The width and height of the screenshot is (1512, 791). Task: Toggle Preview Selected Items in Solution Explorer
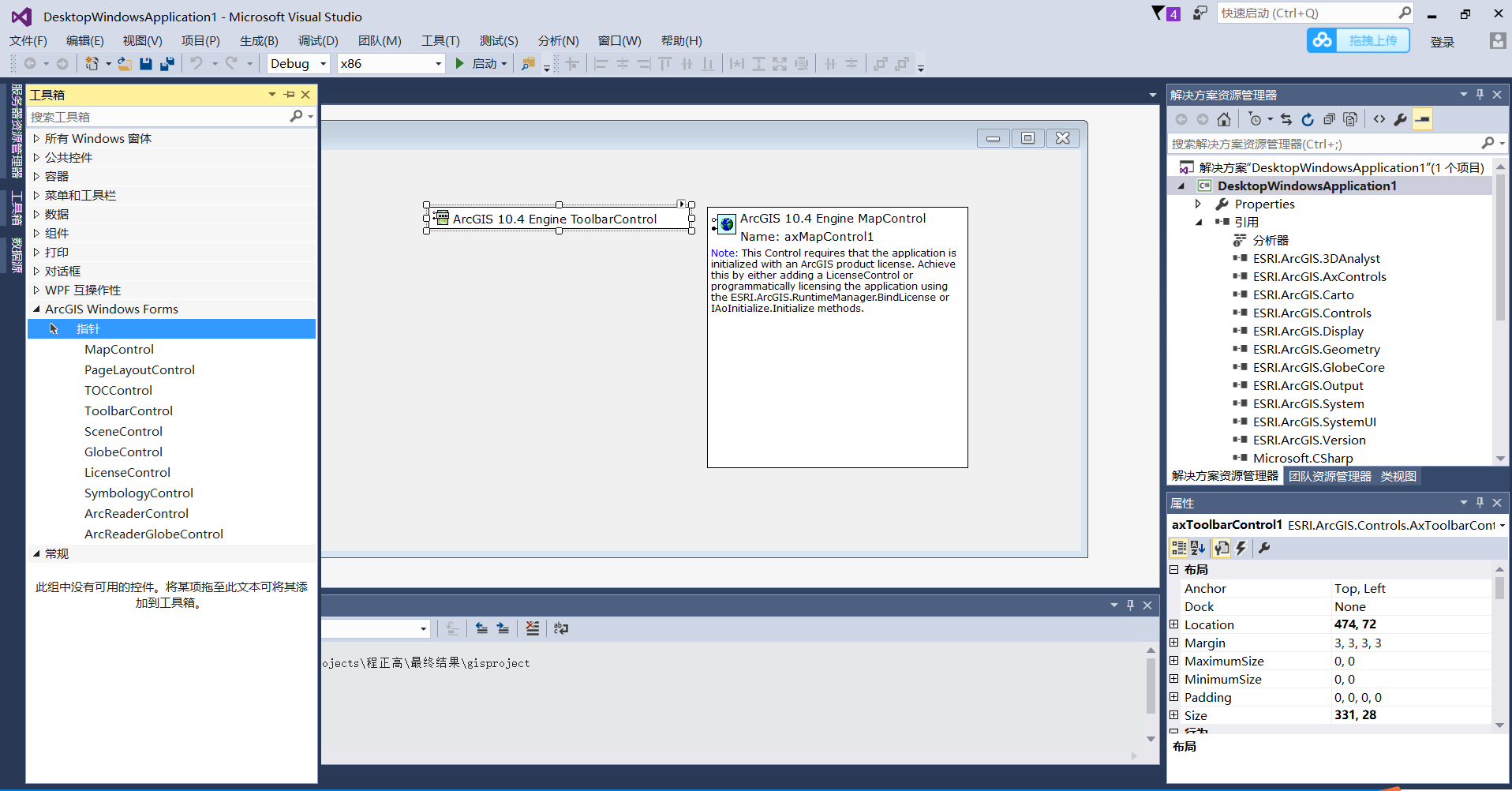click(1424, 118)
